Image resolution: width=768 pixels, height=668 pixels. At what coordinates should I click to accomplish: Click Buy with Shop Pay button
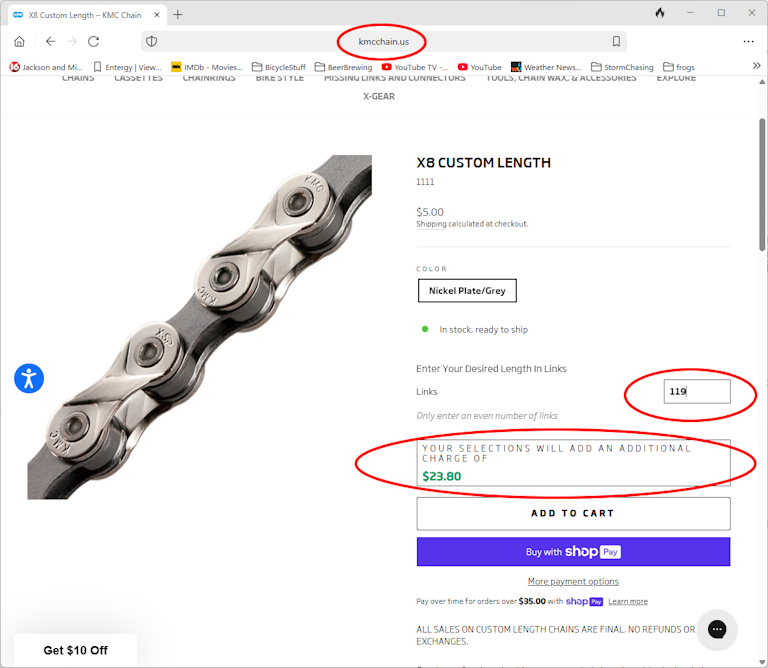[x=573, y=552]
